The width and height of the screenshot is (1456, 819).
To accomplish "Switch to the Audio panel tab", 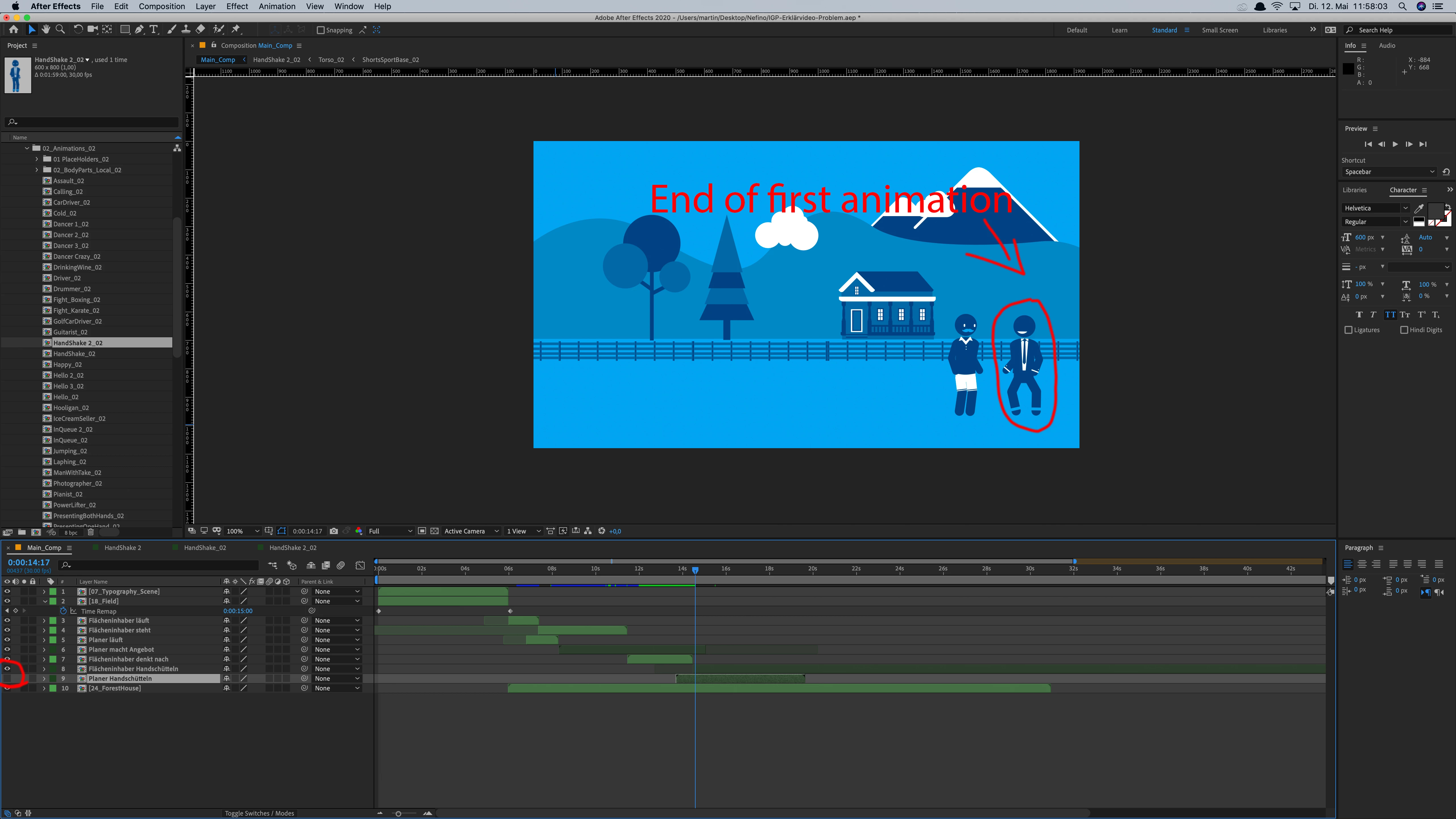I will pos(1387,45).
